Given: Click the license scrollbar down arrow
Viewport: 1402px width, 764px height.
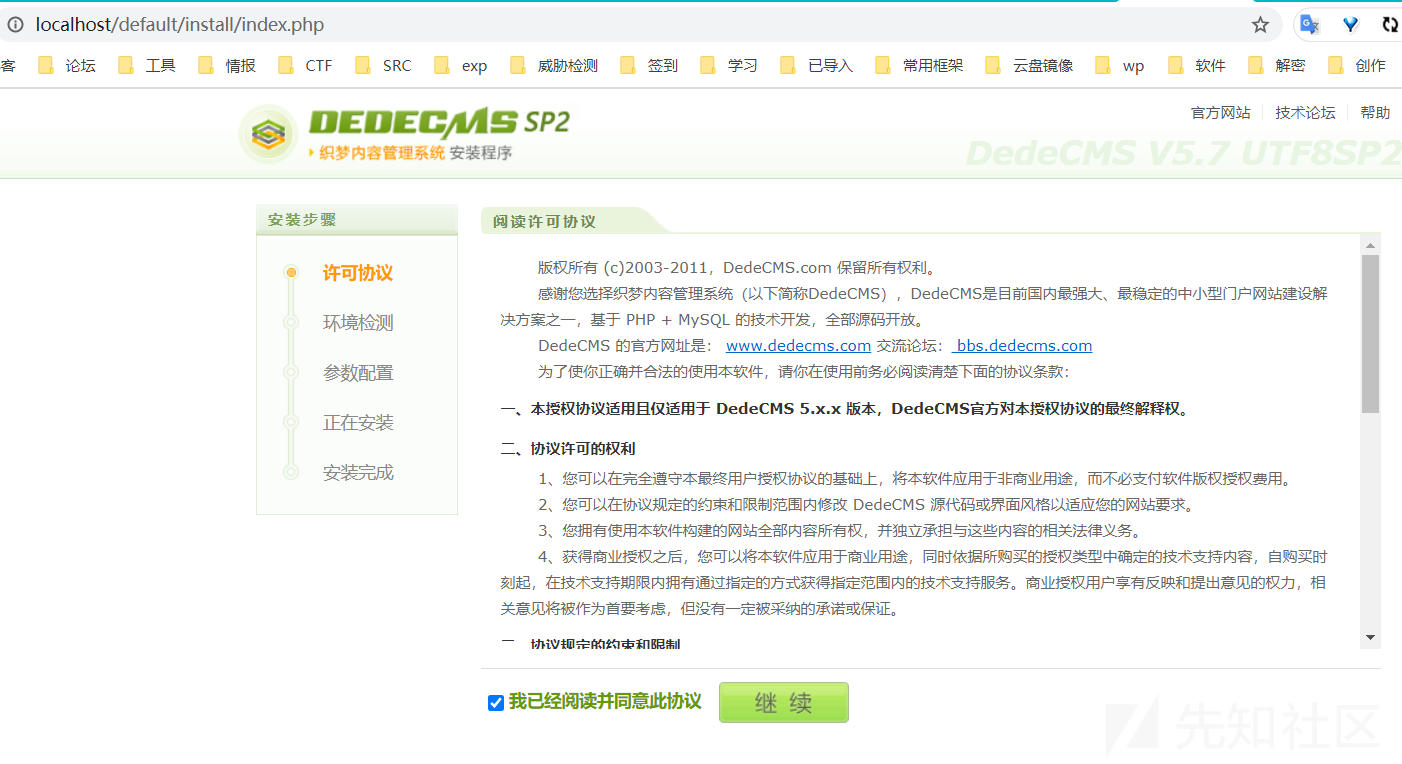Looking at the screenshot, I should (x=1370, y=637).
